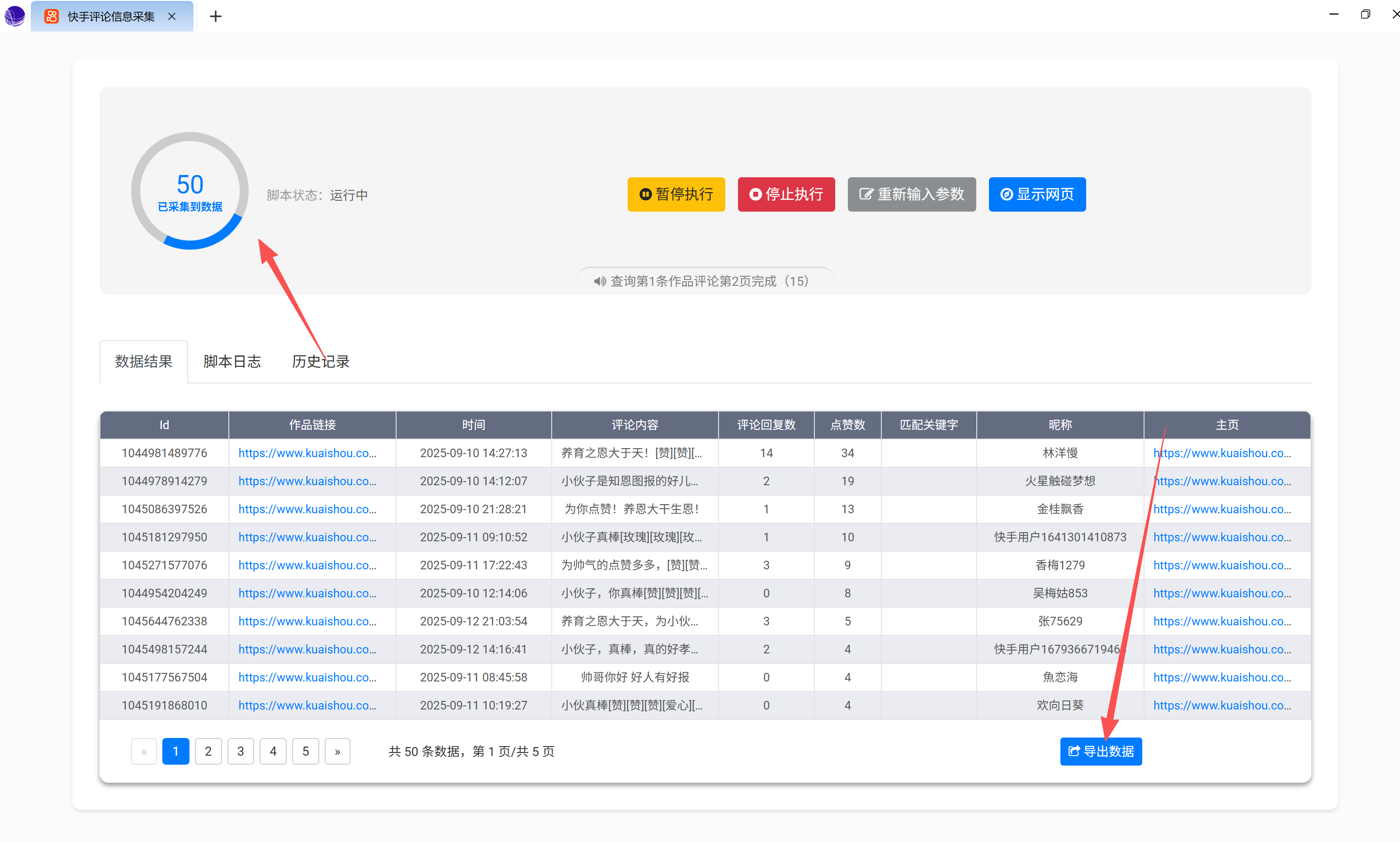Open 作品链接 for row 1045177567504
Viewport: 1400px width, 842px height.
click(307, 677)
